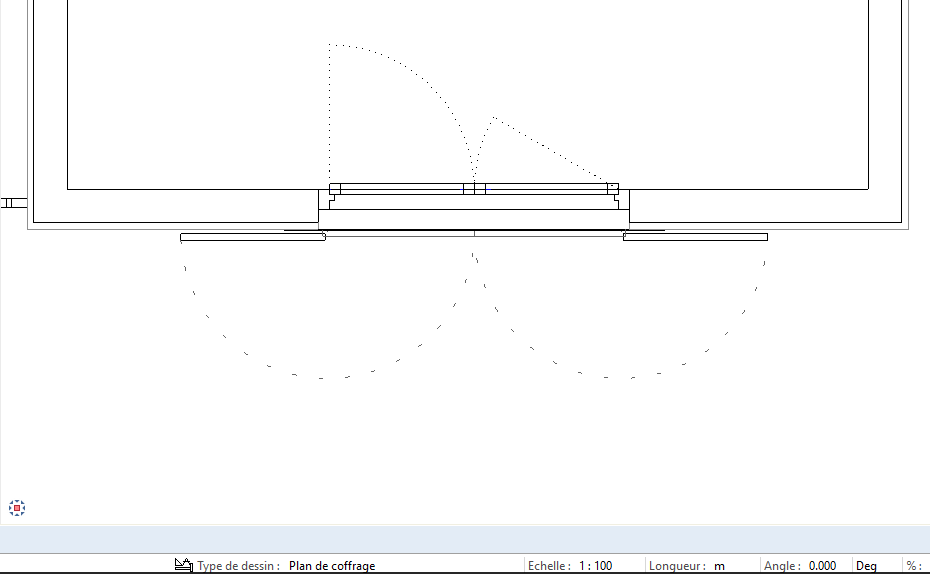Select the length unit 'm' in status bar
The height and width of the screenshot is (574, 930).
point(719,566)
